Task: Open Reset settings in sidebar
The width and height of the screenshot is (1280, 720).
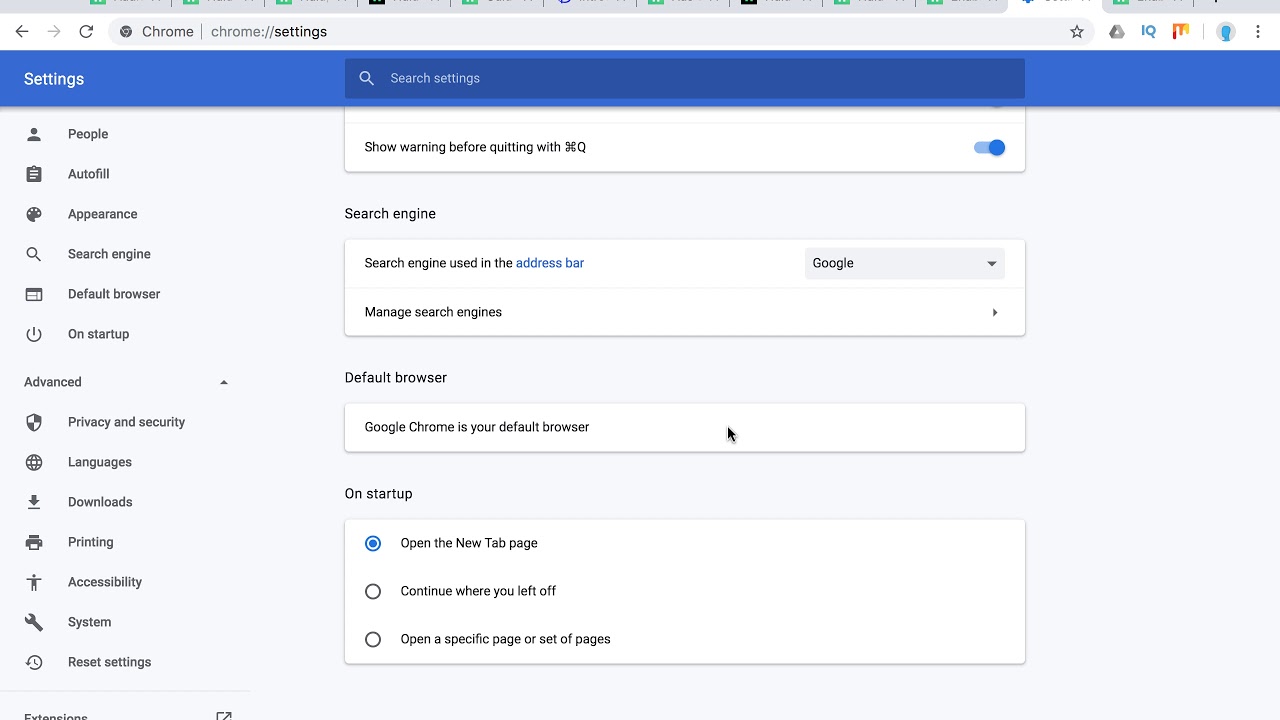Action: [109, 662]
